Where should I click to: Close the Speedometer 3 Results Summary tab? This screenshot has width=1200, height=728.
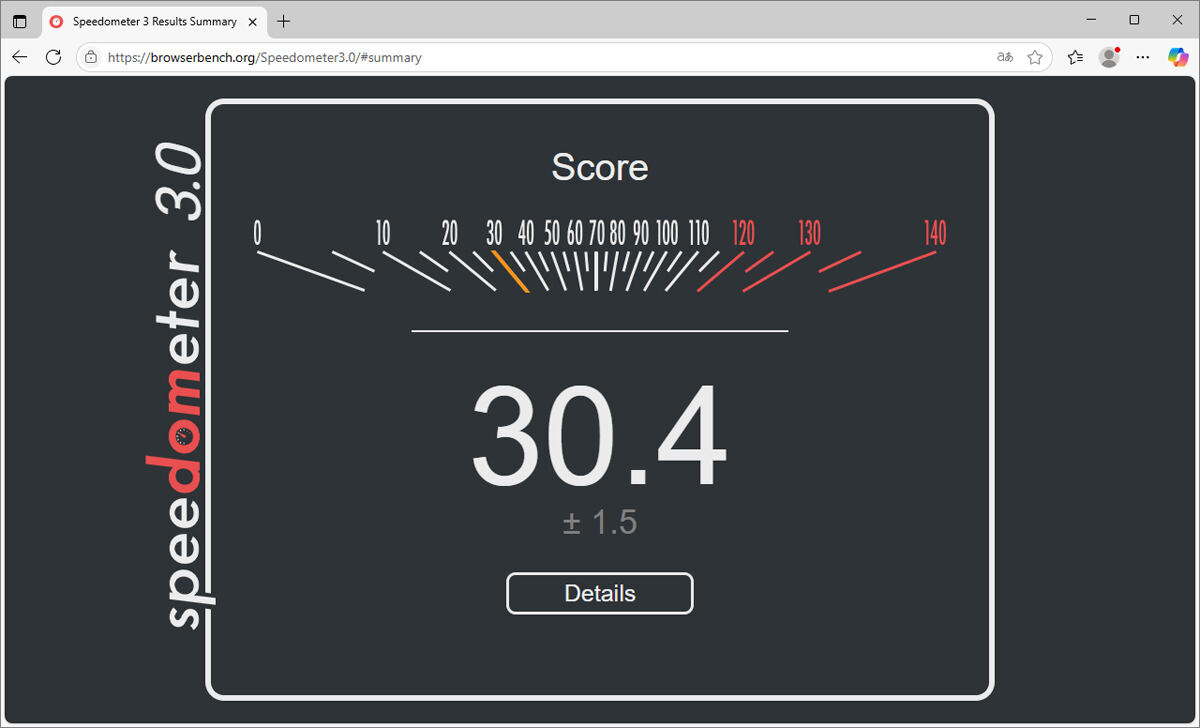click(x=252, y=21)
